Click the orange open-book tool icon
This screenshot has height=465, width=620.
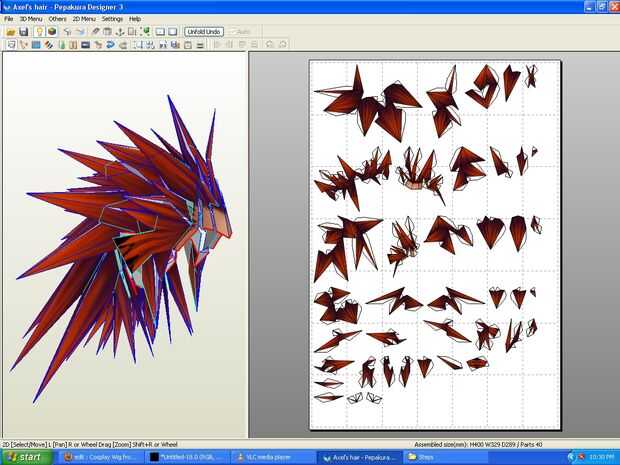pos(73,45)
